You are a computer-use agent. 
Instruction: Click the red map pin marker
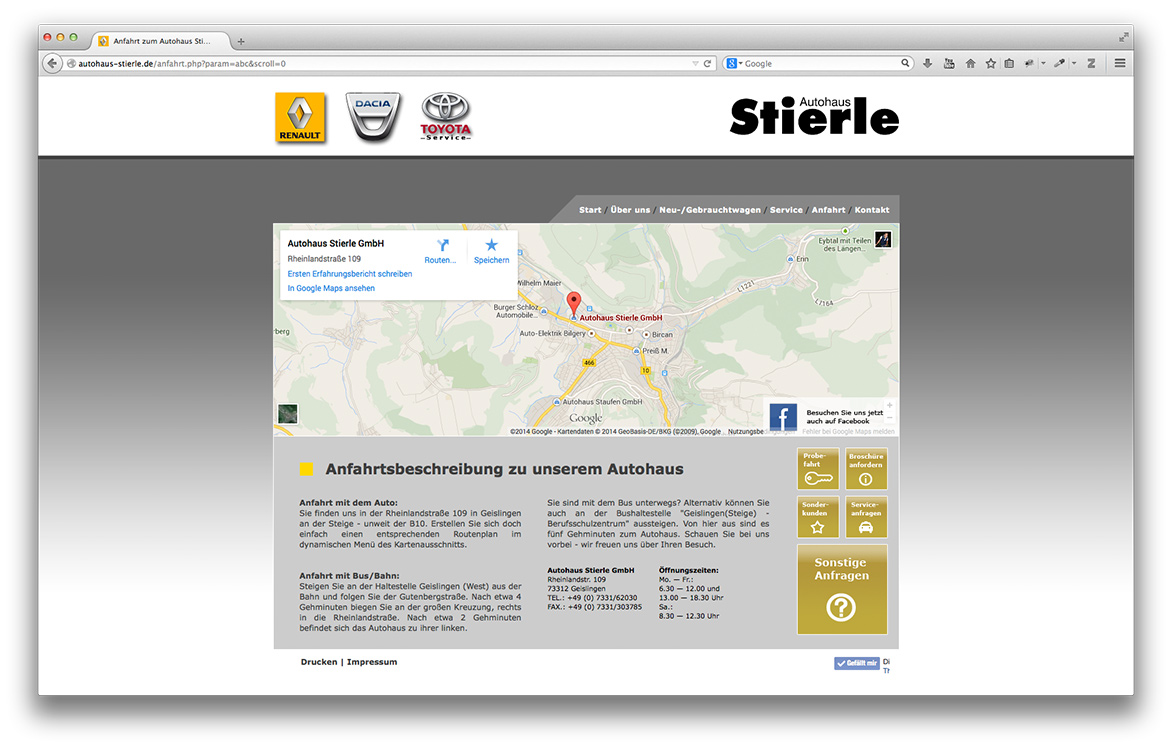[x=573, y=302]
